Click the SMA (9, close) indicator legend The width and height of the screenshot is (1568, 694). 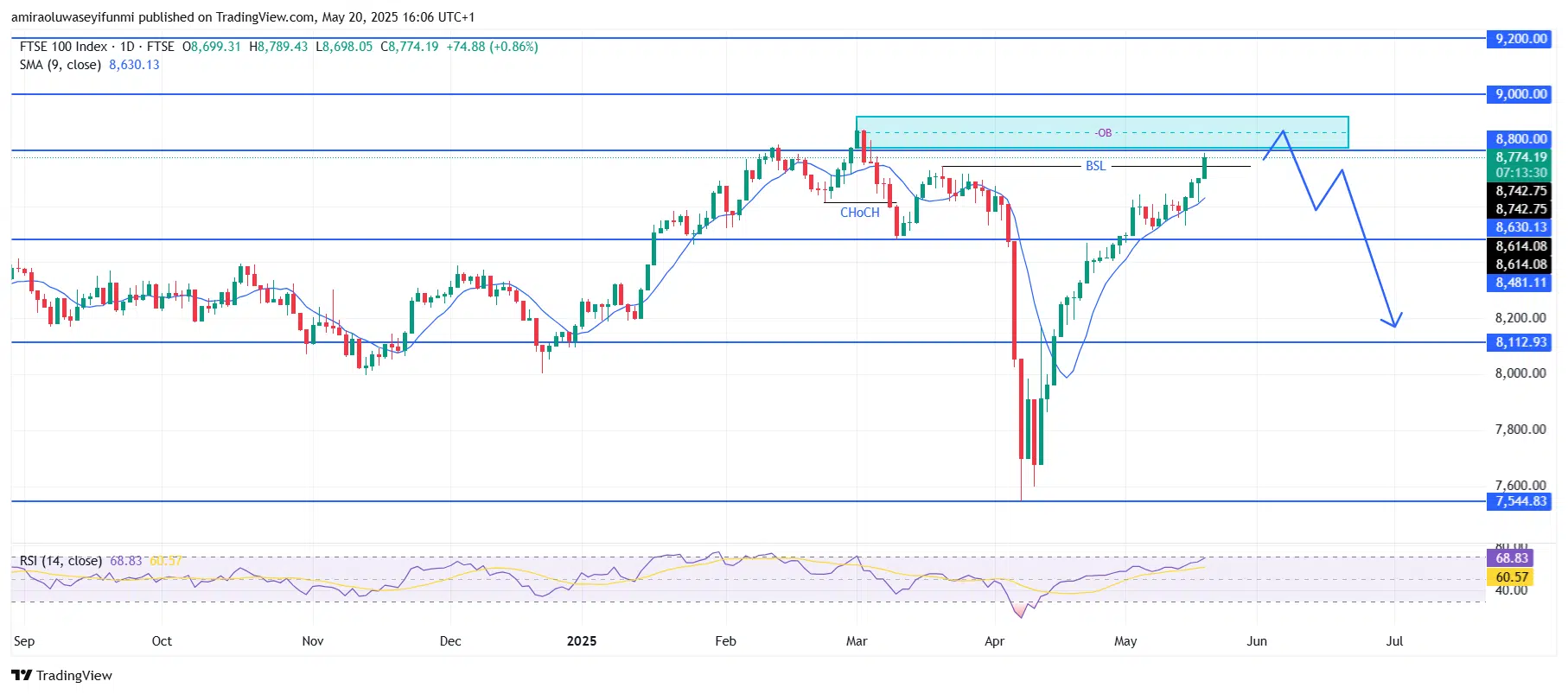(x=61, y=65)
